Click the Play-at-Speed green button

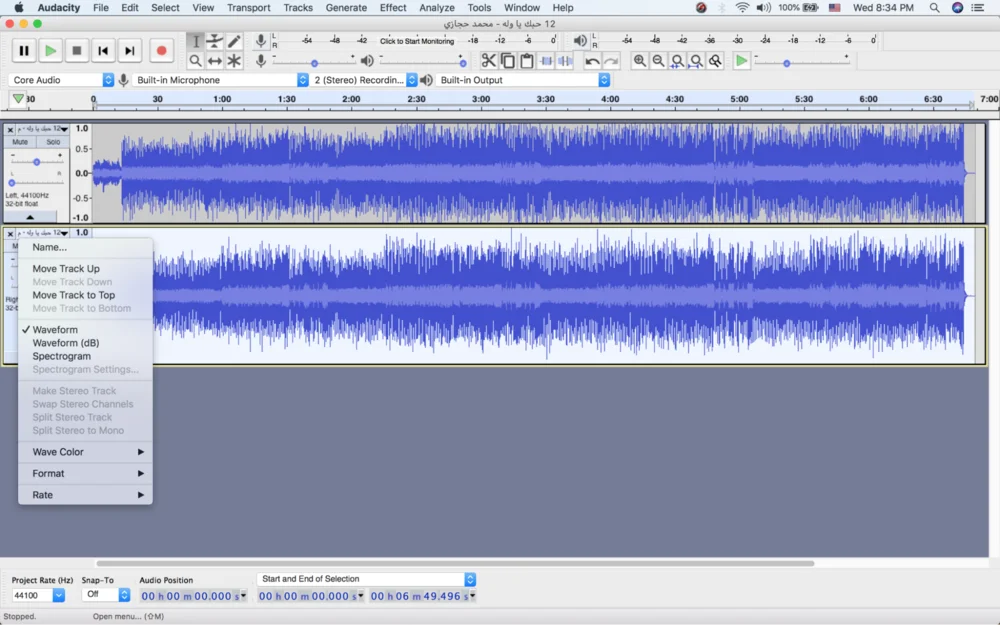[x=741, y=61]
